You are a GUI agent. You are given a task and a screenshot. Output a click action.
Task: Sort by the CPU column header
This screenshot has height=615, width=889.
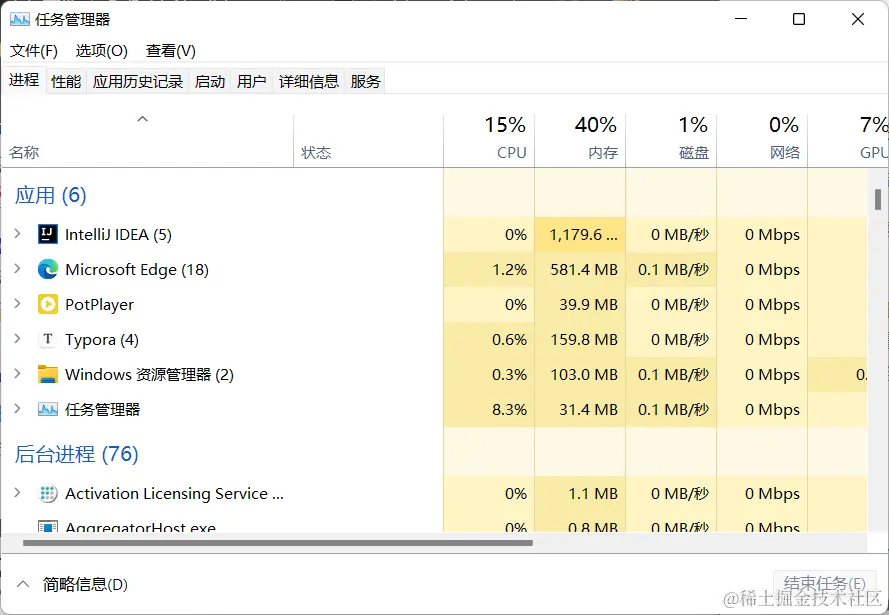tap(489, 140)
